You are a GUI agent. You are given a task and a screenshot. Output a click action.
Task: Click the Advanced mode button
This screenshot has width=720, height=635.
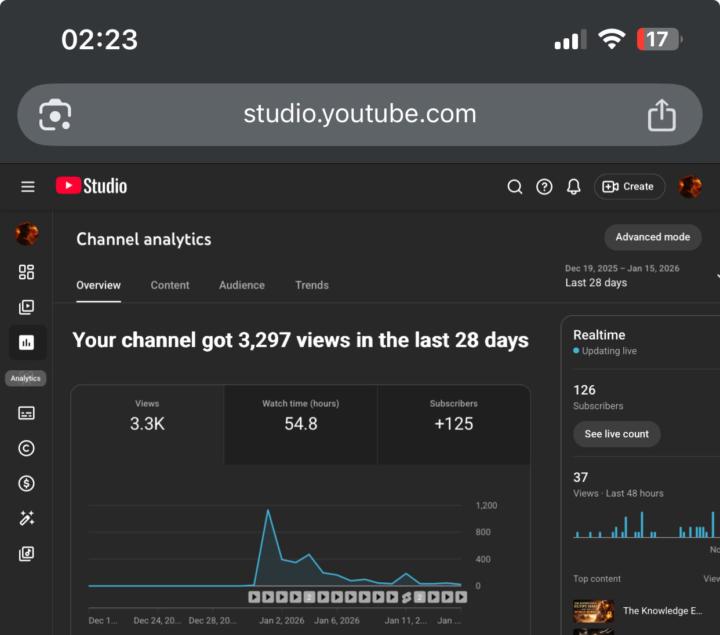click(x=652, y=237)
